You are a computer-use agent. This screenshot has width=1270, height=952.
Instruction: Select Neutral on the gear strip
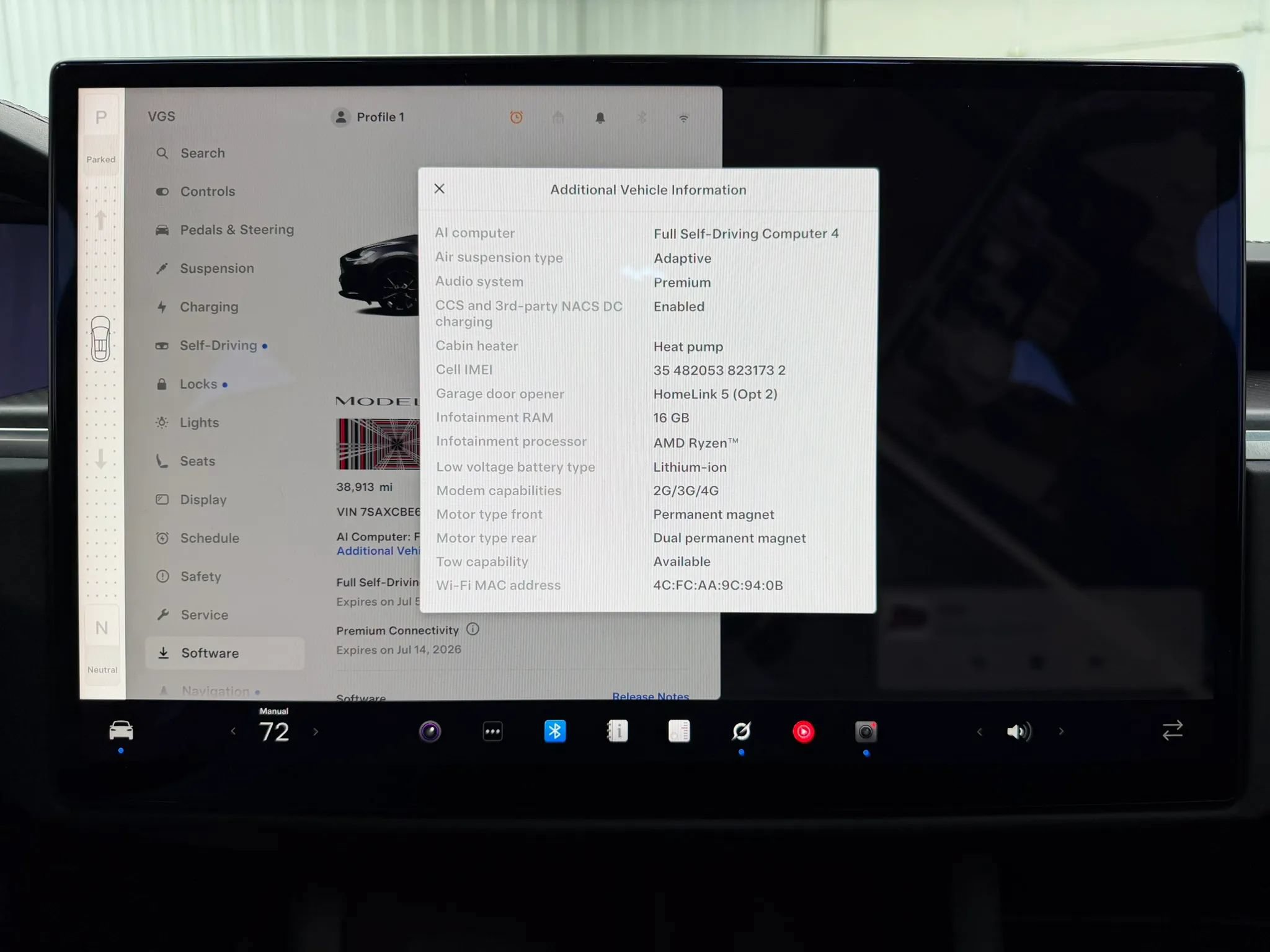(102, 628)
